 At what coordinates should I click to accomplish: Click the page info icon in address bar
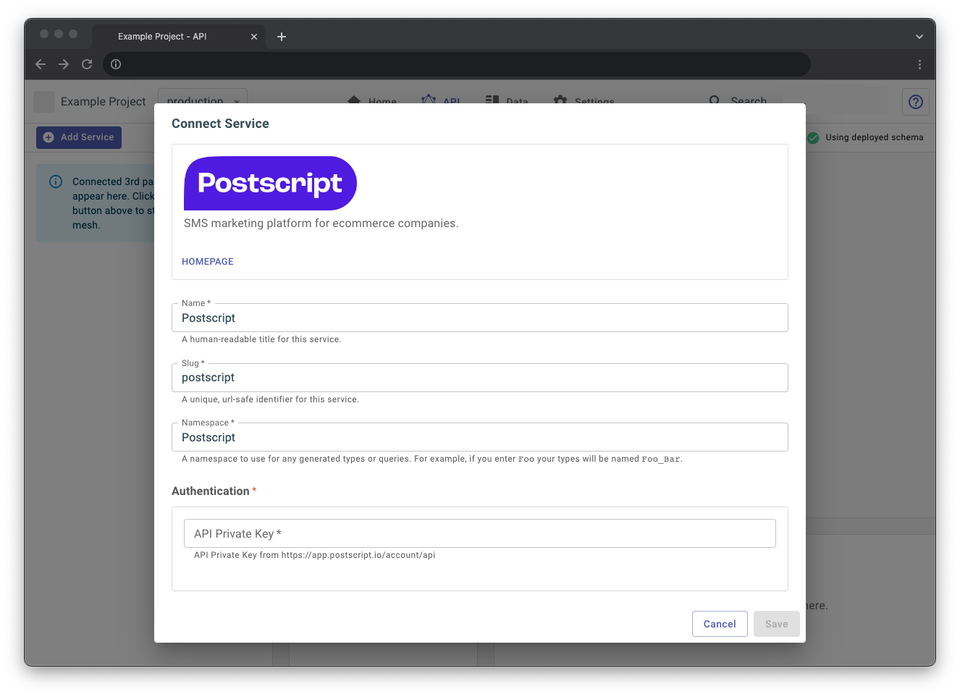(114, 64)
